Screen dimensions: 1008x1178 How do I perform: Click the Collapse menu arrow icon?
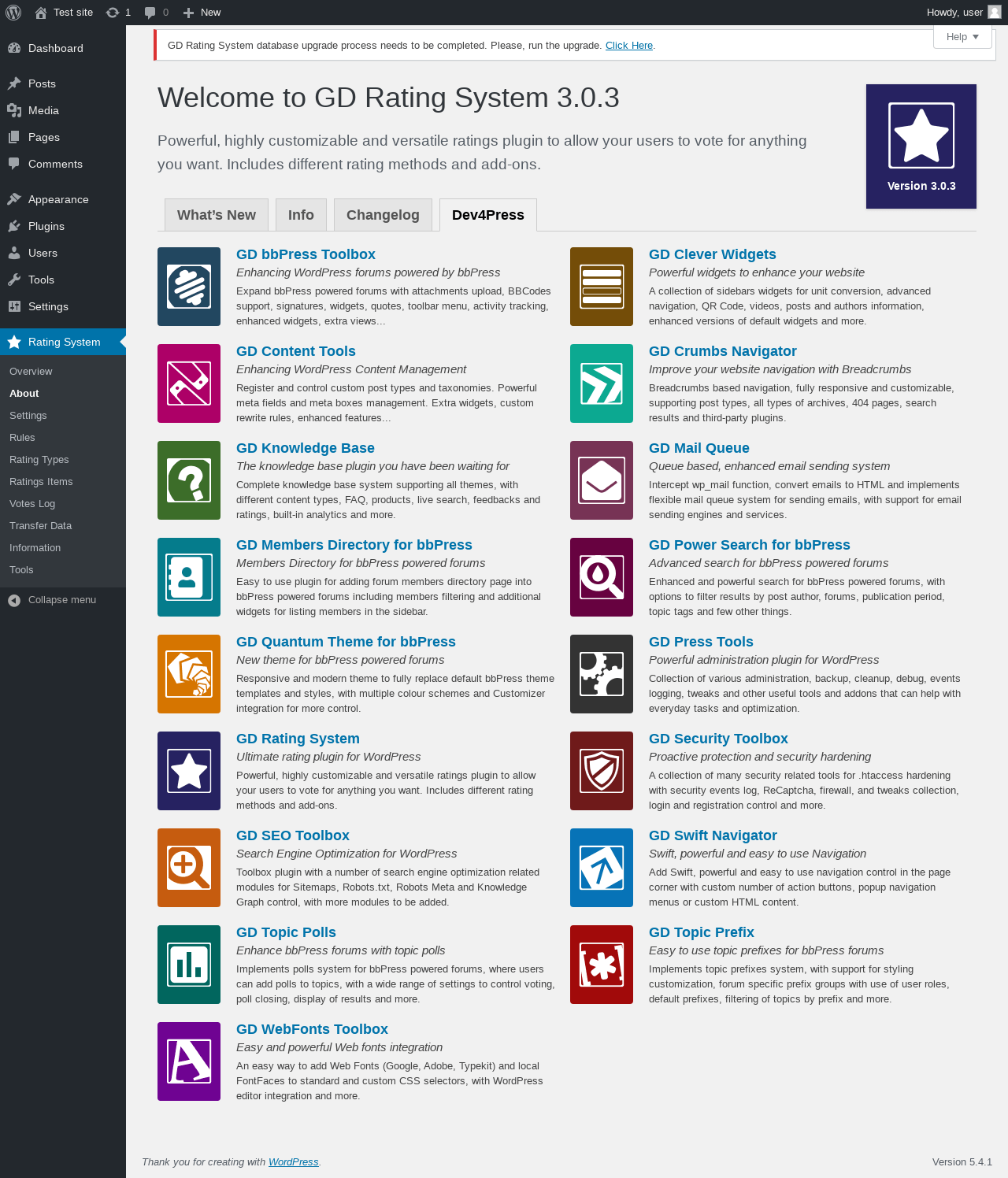tap(14, 600)
